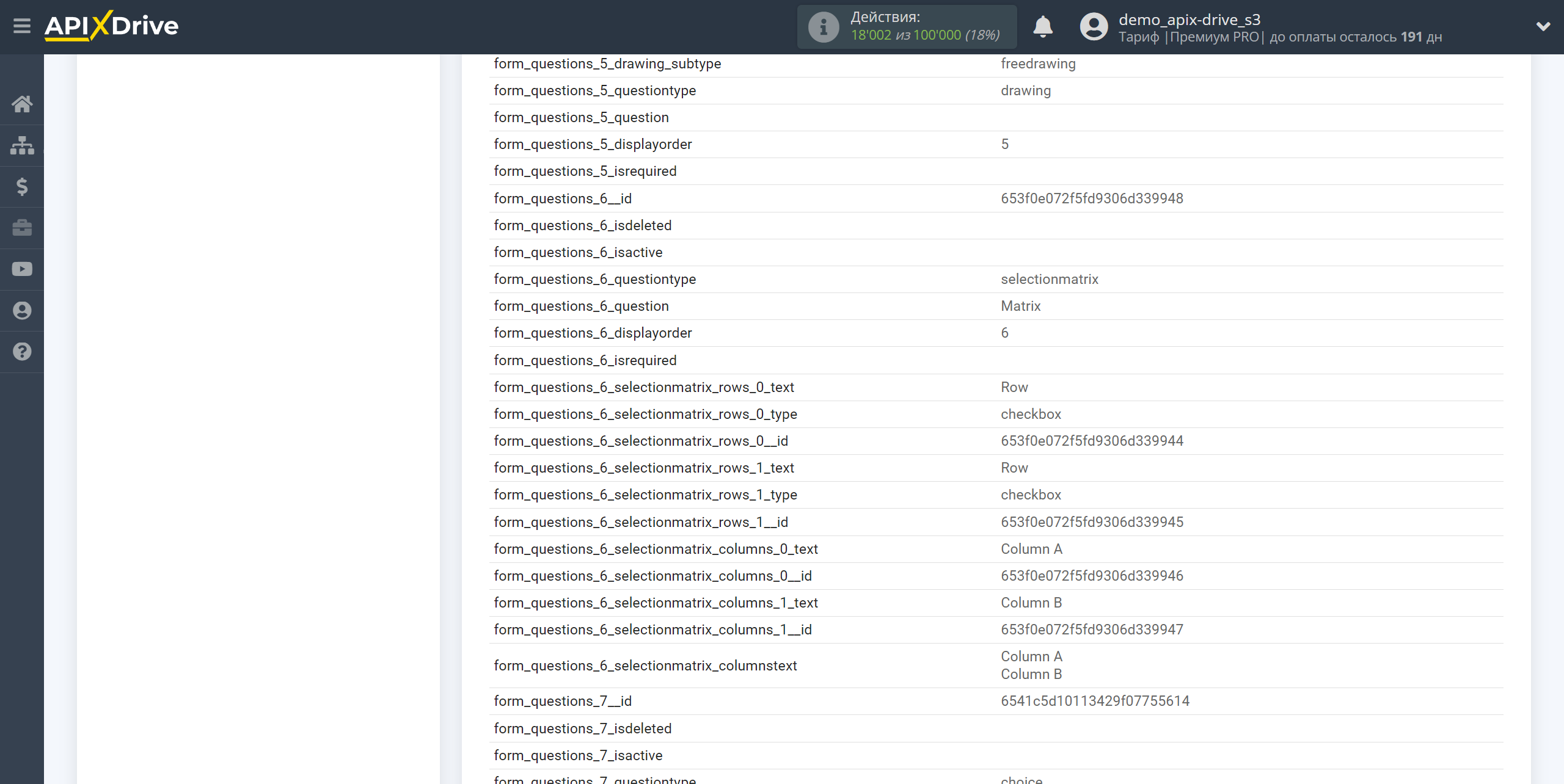The width and height of the screenshot is (1564, 784).
Task: Select form_questions_5_drawing_subtype field name
Action: coord(607,64)
